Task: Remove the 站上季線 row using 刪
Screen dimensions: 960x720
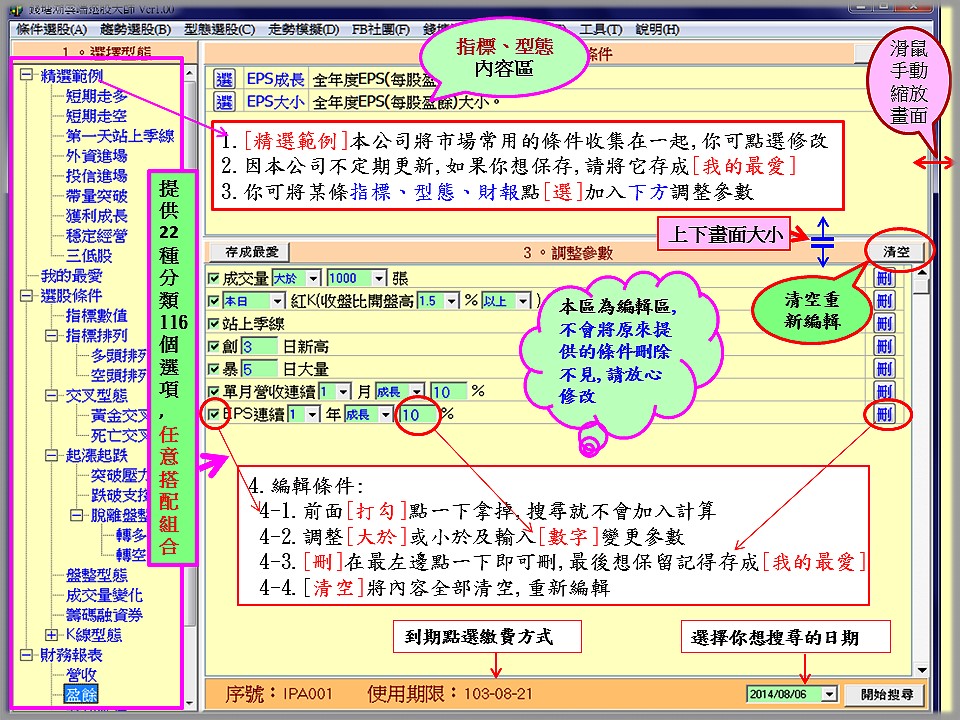Action: (884, 323)
